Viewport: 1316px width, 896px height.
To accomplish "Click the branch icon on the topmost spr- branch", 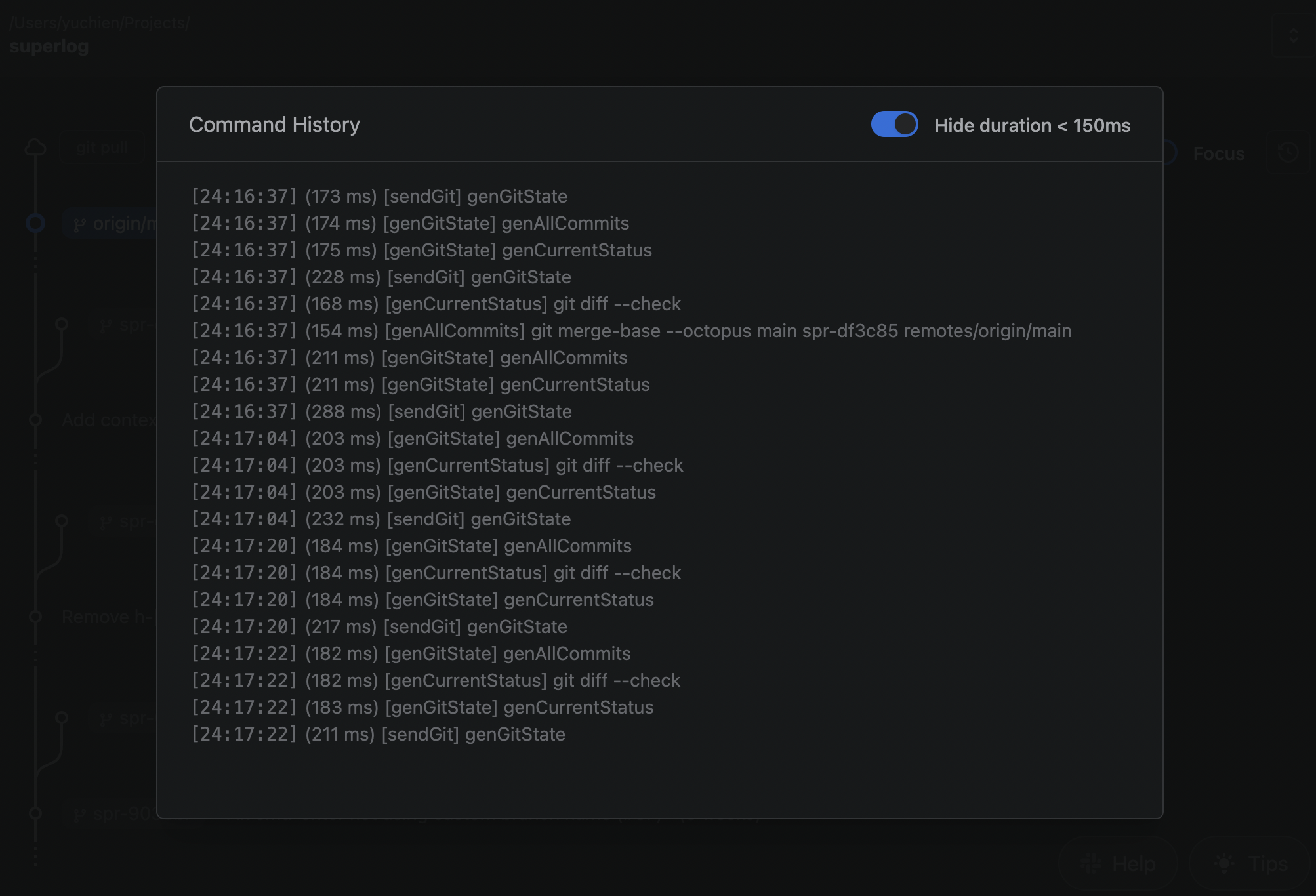I will (104, 328).
